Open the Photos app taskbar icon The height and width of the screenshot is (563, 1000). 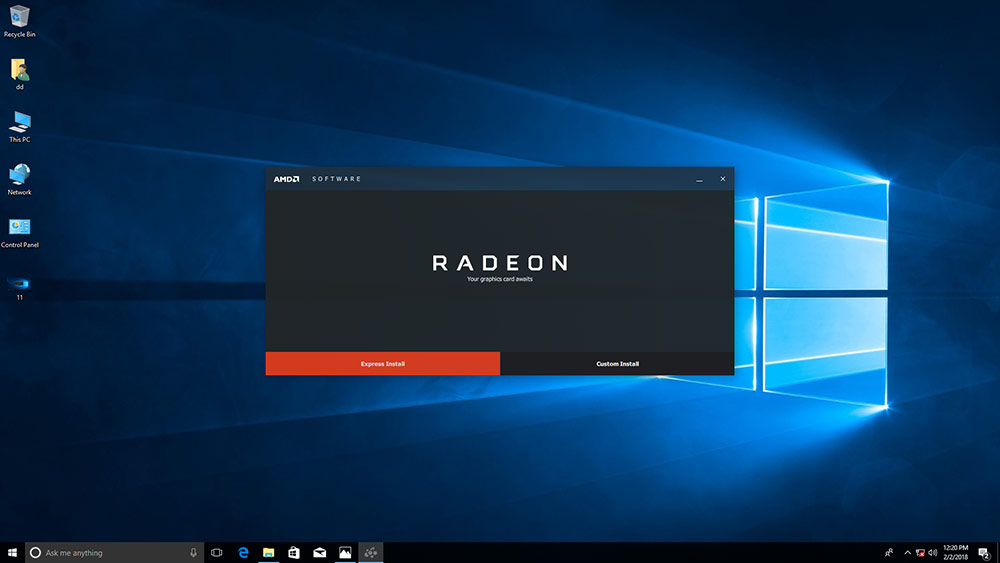(x=345, y=553)
